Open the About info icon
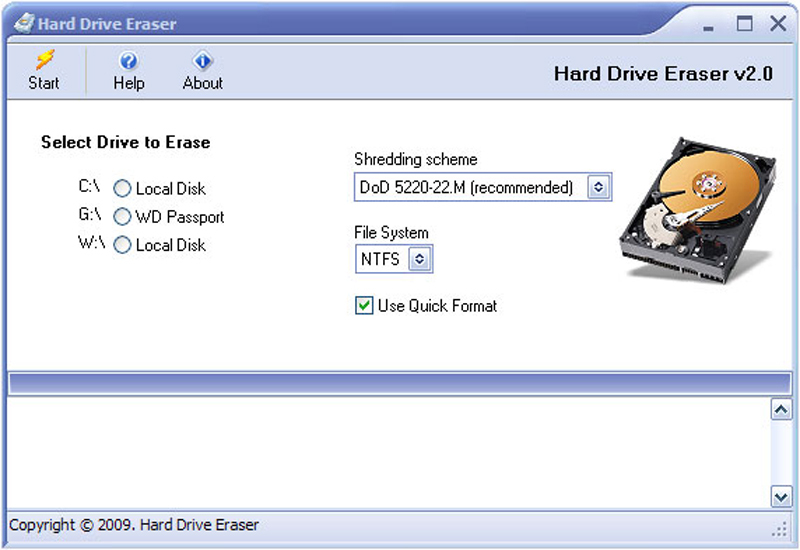The height and width of the screenshot is (550, 800). [203, 61]
